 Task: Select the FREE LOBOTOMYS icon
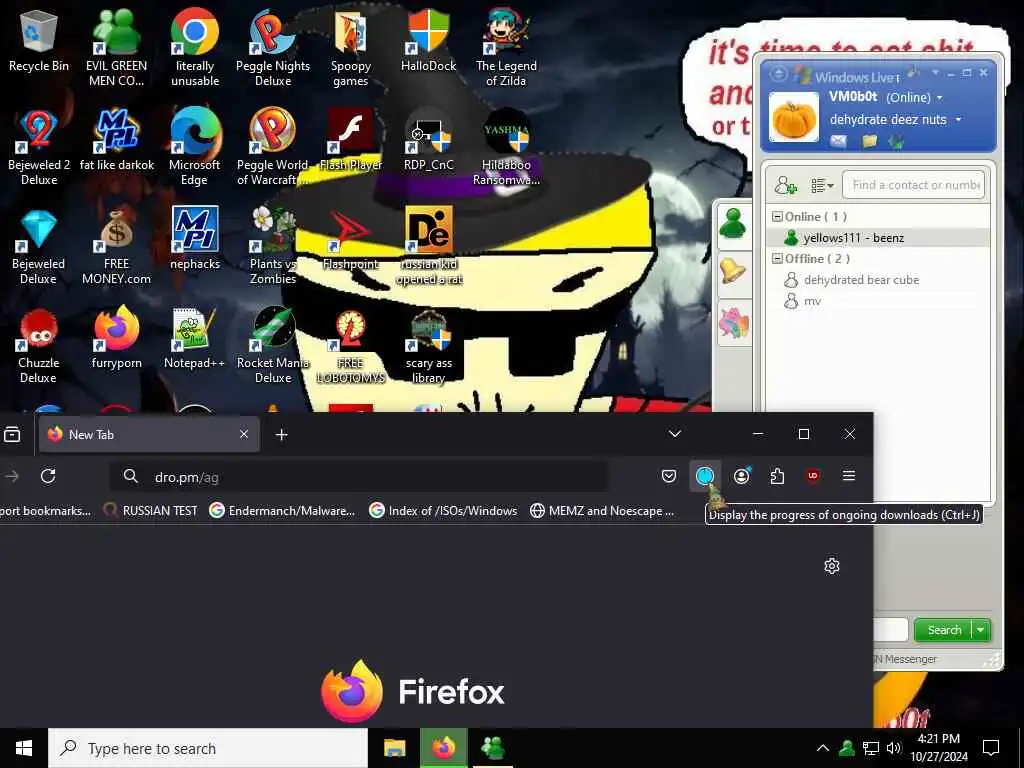(351, 346)
